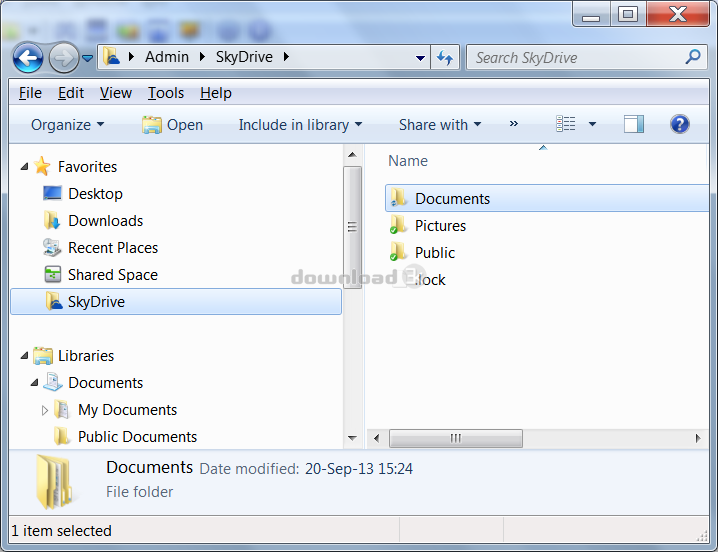Open the address bar history dropdown
This screenshot has width=718, height=552.
point(420,58)
